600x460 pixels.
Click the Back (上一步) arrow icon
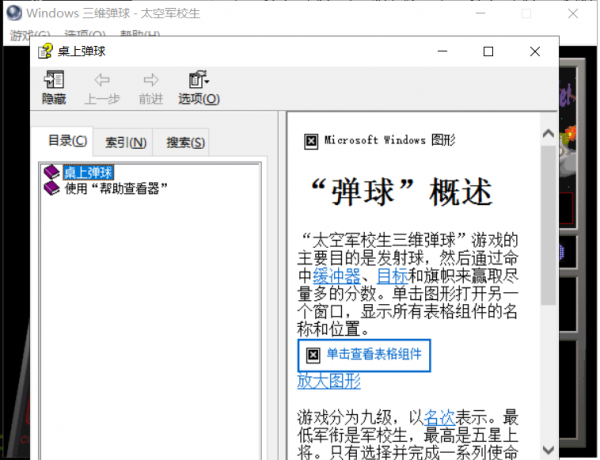(x=102, y=80)
